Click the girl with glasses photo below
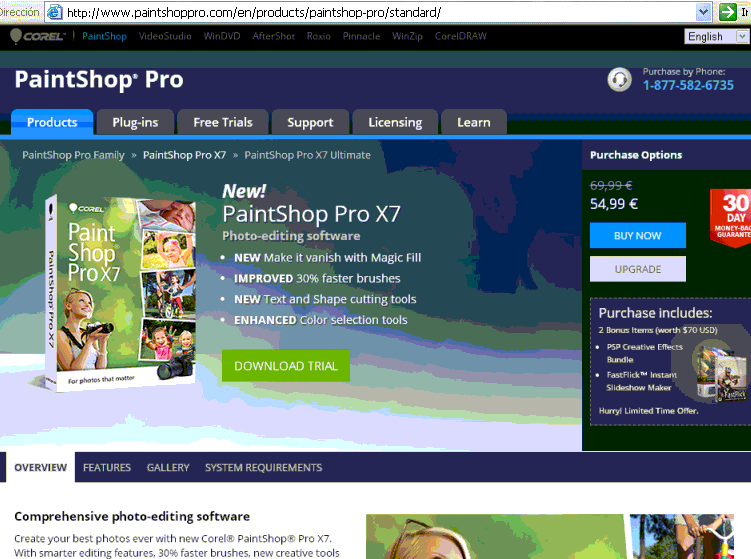This screenshot has width=751, height=559. (496, 536)
